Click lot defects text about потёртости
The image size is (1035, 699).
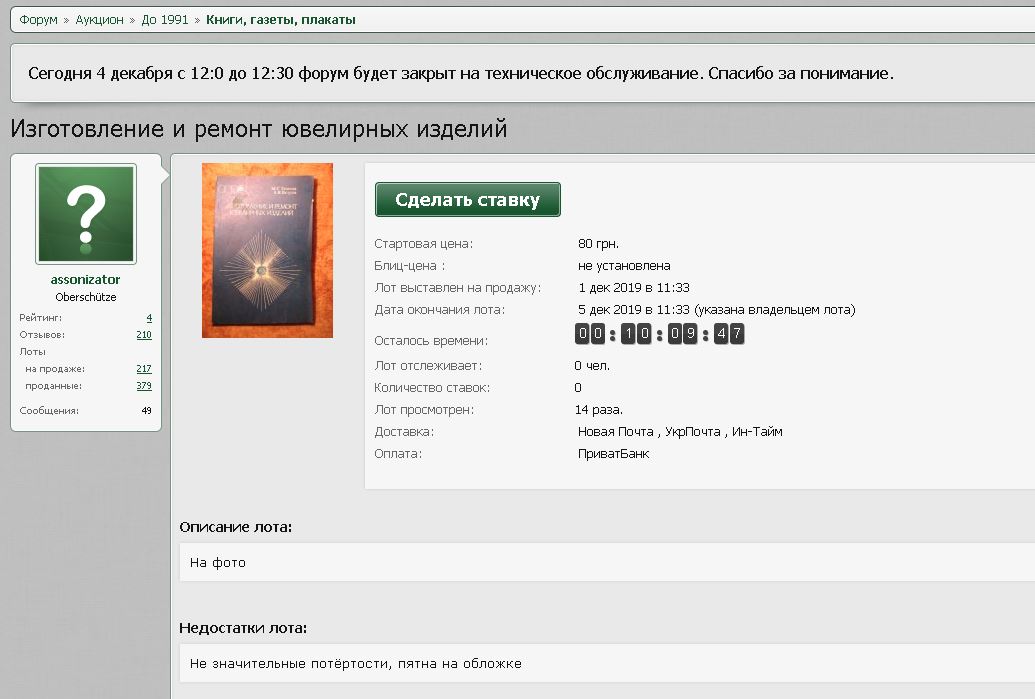tap(355, 663)
